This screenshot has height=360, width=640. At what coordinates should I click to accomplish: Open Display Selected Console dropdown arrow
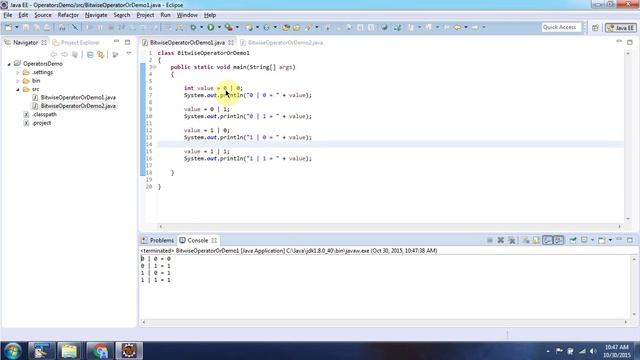(592, 240)
